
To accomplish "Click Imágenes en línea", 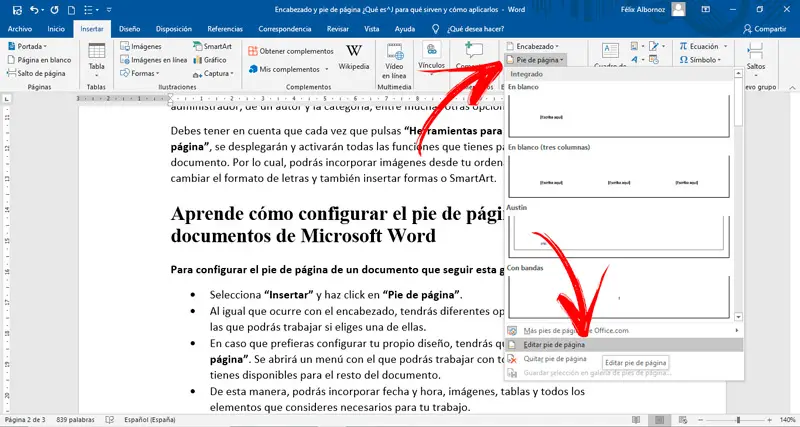I will (154, 60).
